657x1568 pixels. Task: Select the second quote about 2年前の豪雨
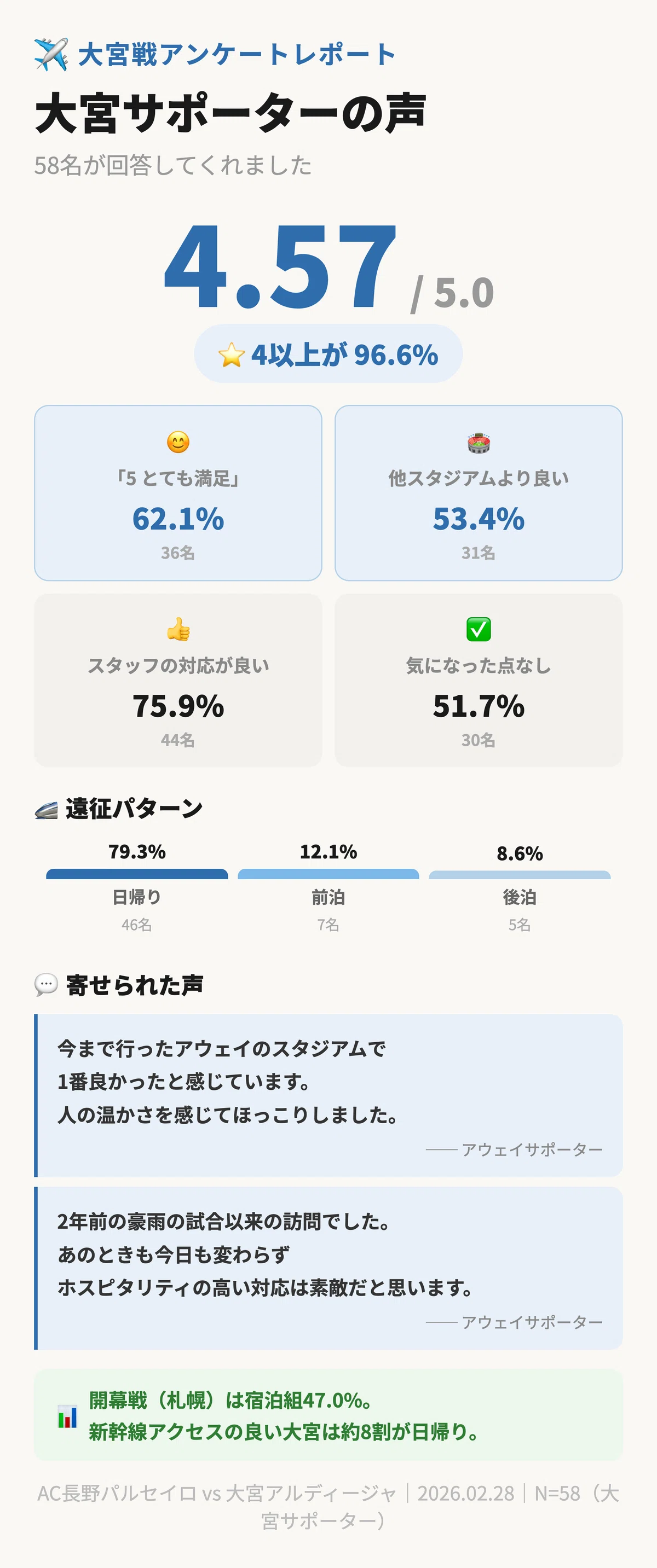pyautogui.click(x=328, y=1268)
